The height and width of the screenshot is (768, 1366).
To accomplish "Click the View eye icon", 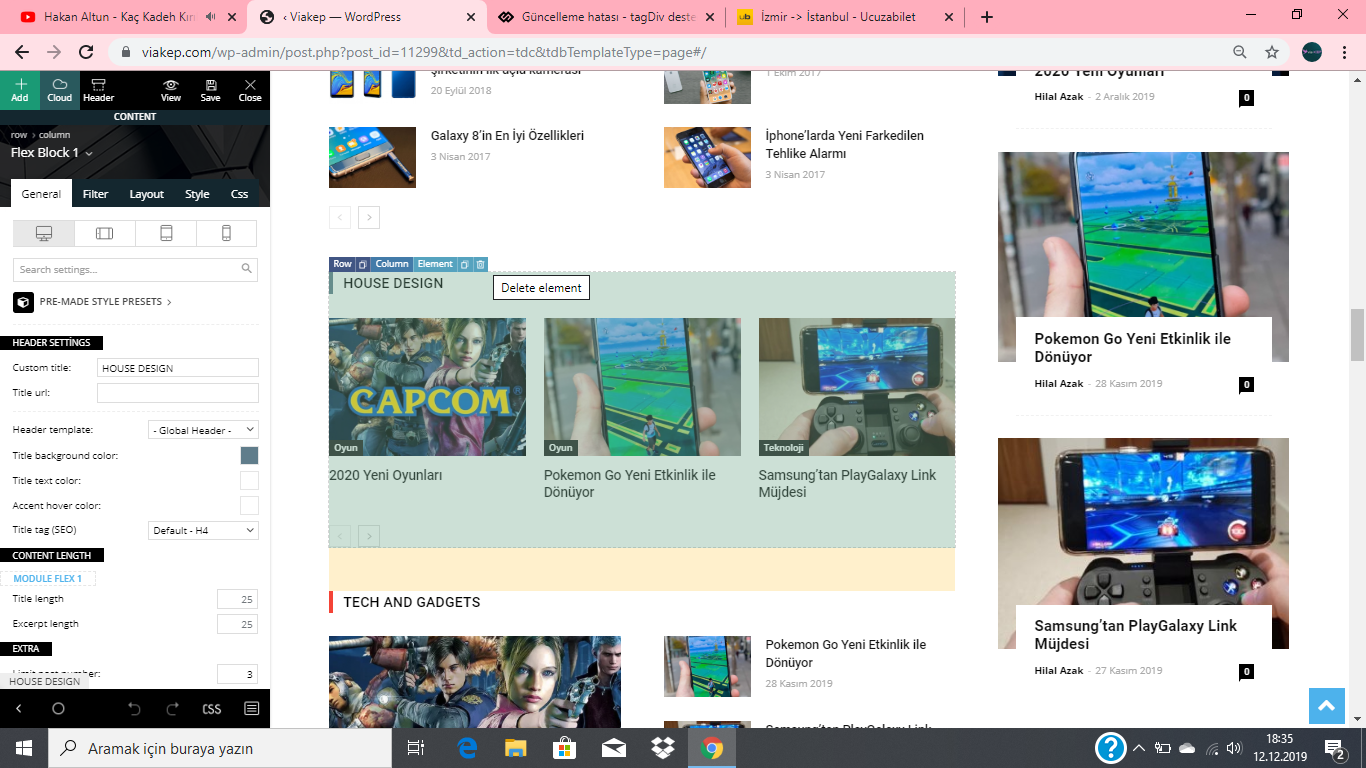I will (x=171, y=90).
